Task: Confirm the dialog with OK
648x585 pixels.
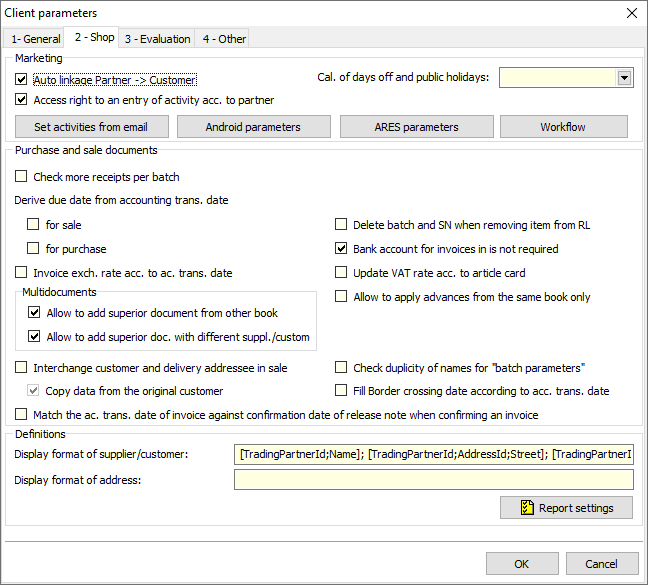Action: 522,564
